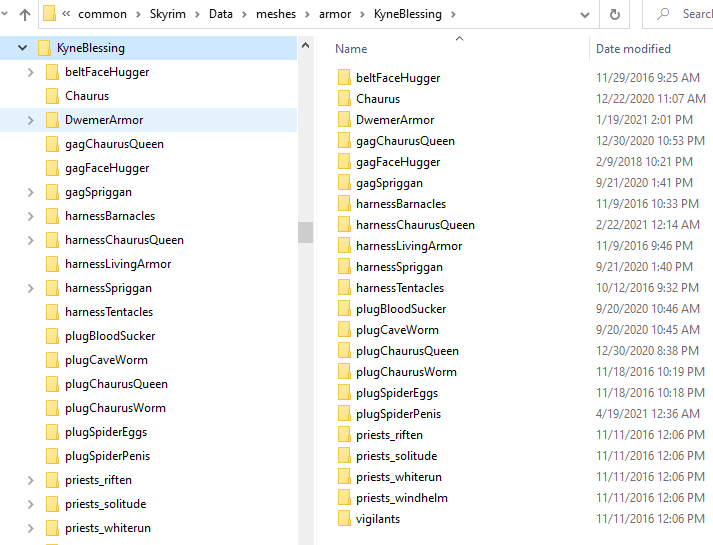
Task: Select beltFaceHugger folder icon in file list
Action: point(344,78)
